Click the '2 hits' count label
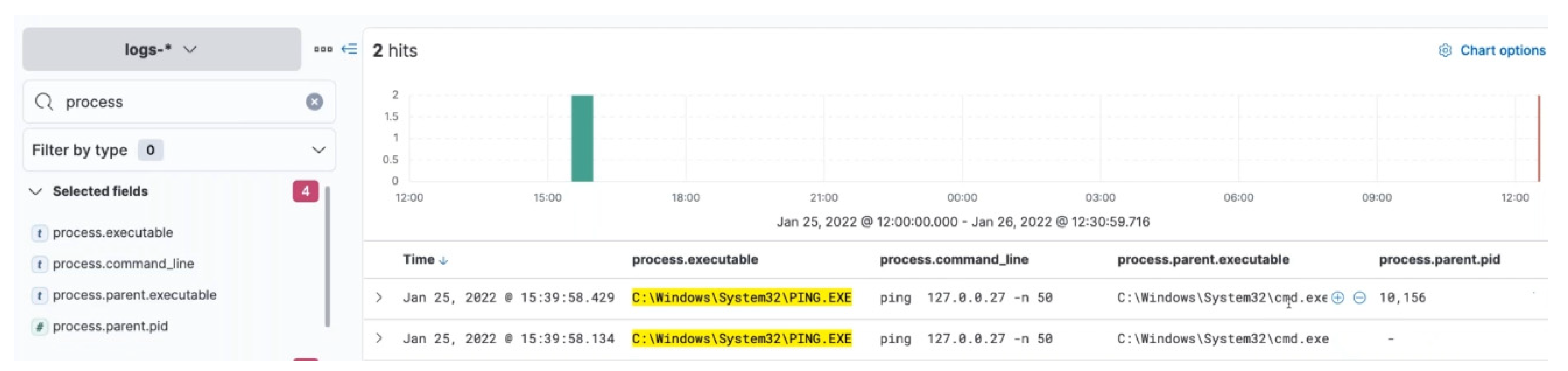The image size is (1568, 371). 394,51
